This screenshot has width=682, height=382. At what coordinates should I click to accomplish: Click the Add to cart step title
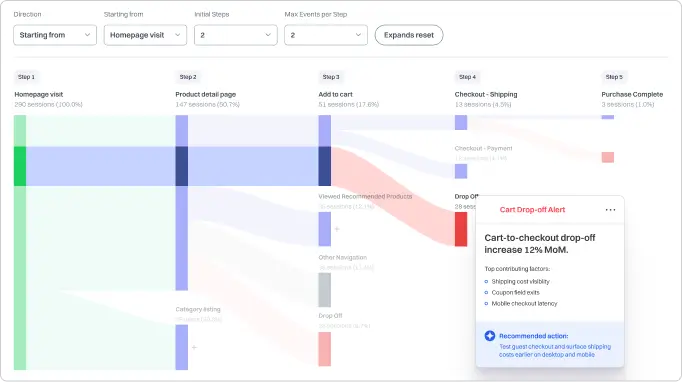335,94
